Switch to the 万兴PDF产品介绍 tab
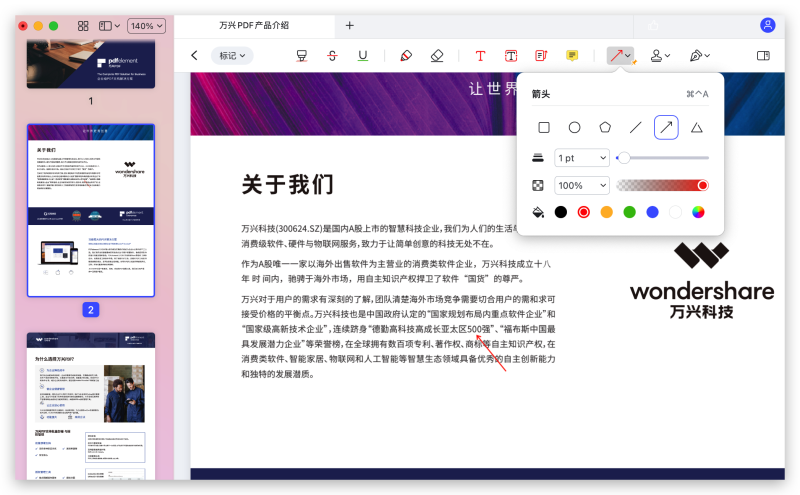The height and width of the screenshot is (495, 800). [254, 25]
